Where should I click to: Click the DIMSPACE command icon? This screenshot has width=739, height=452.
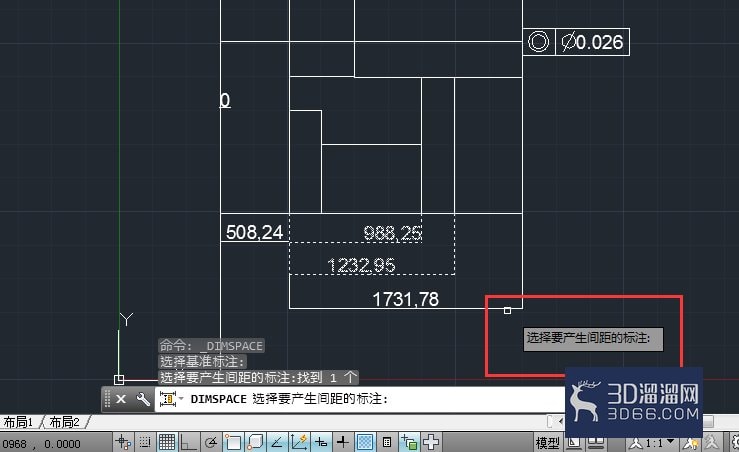coord(167,399)
